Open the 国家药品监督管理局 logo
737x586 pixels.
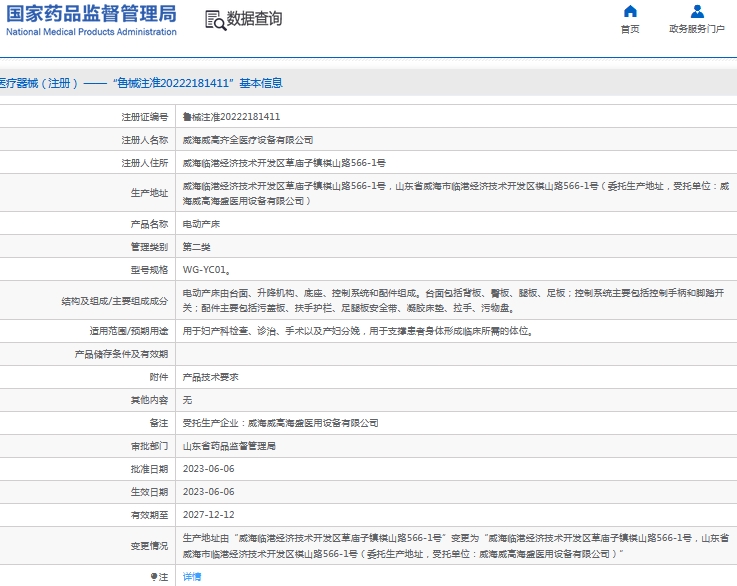tap(92, 14)
